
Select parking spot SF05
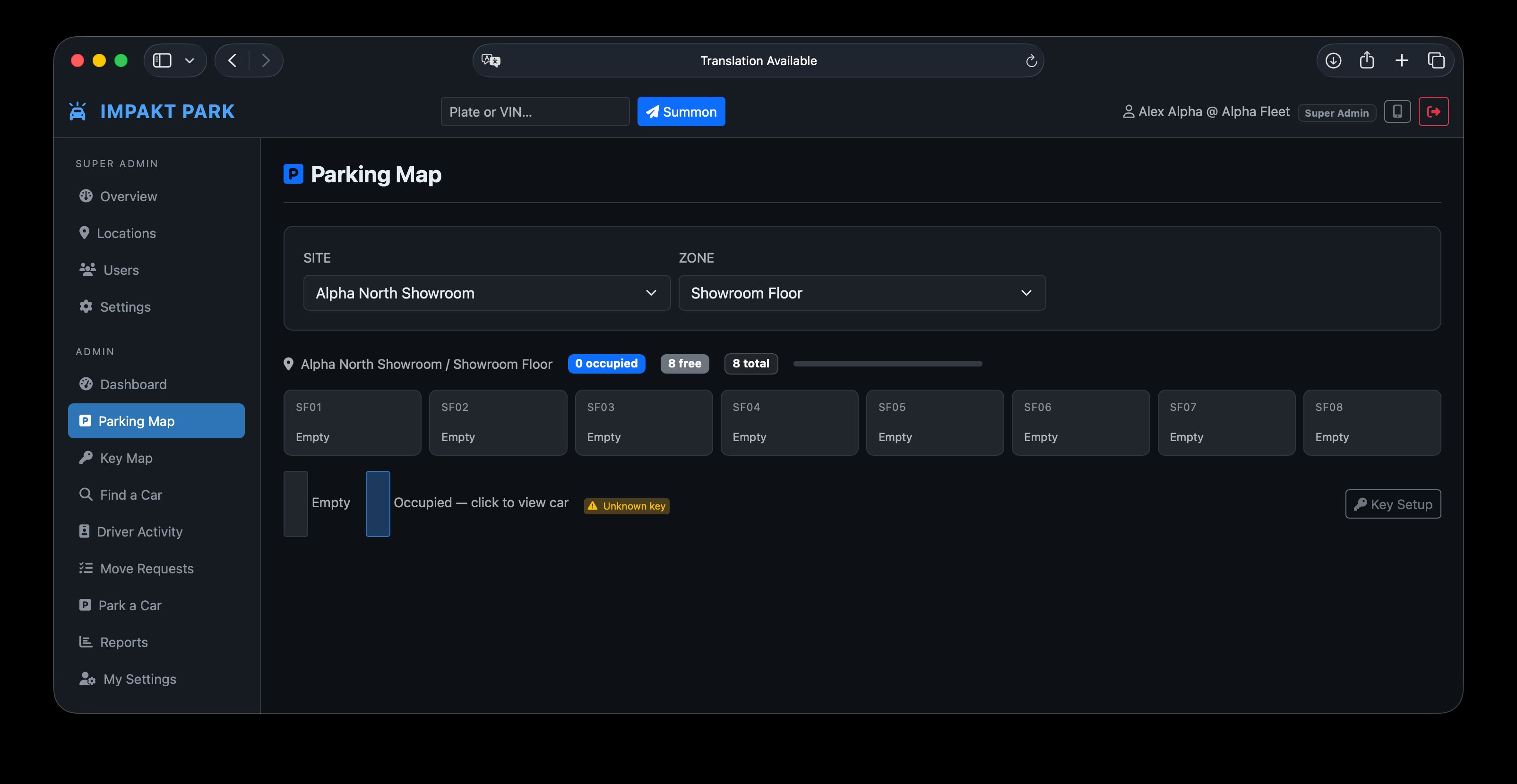[935, 423]
